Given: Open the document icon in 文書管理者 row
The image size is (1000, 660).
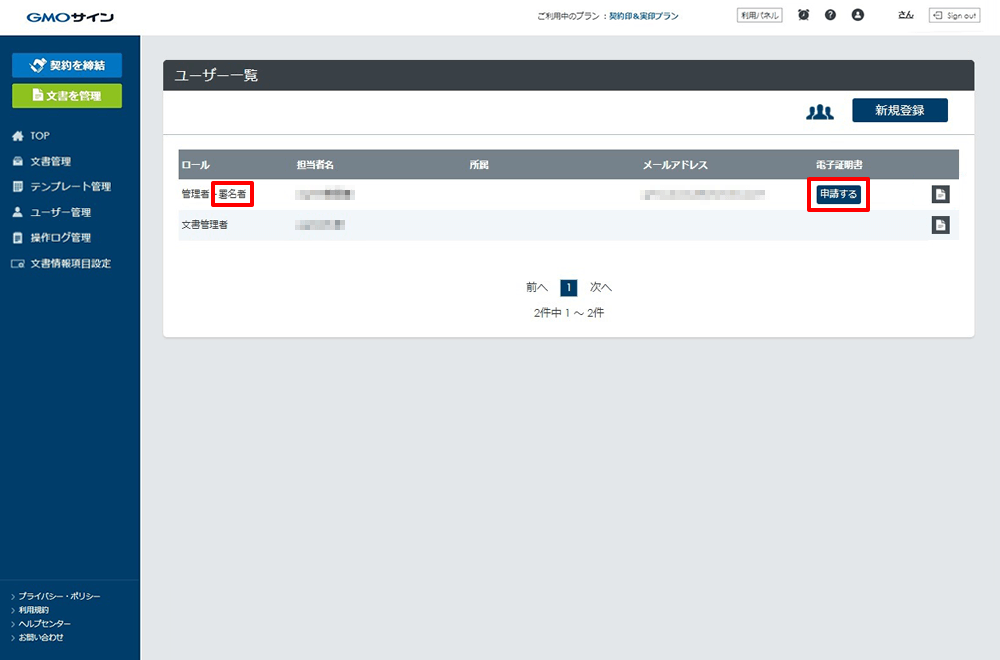Looking at the screenshot, I should 941,225.
